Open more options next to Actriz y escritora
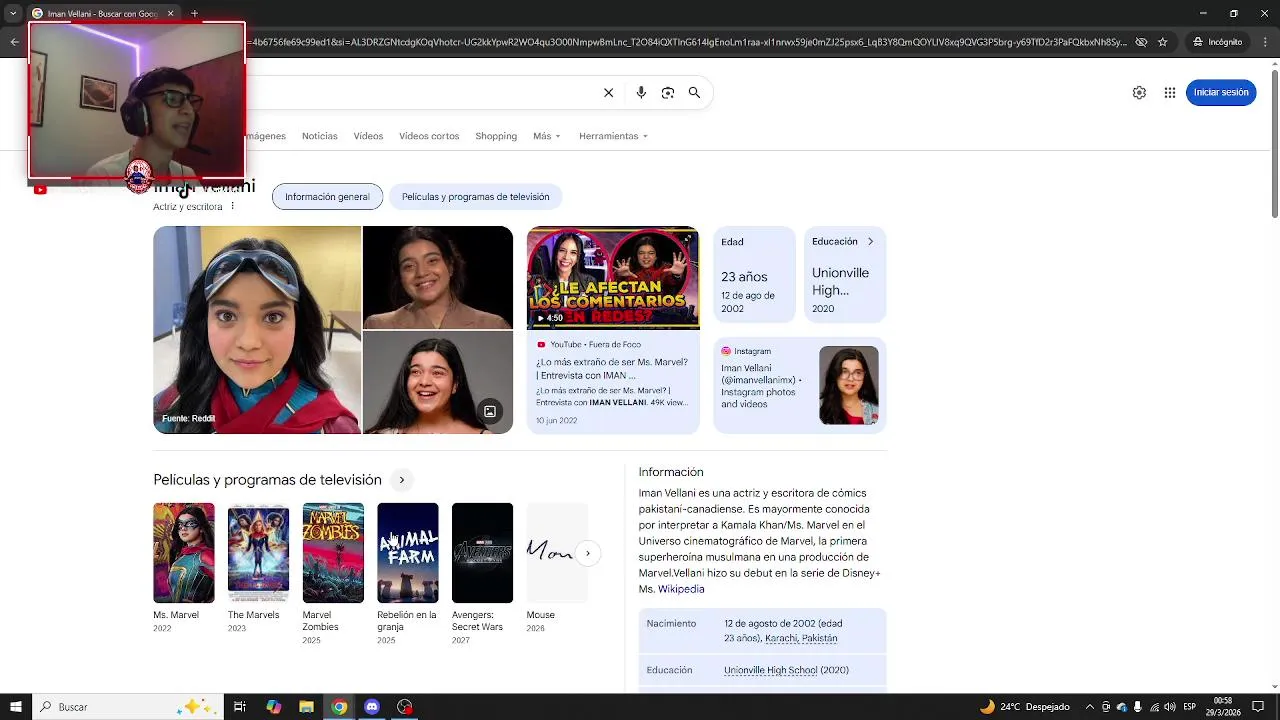This screenshot has width=1280, height=720. tap(232, 206)
